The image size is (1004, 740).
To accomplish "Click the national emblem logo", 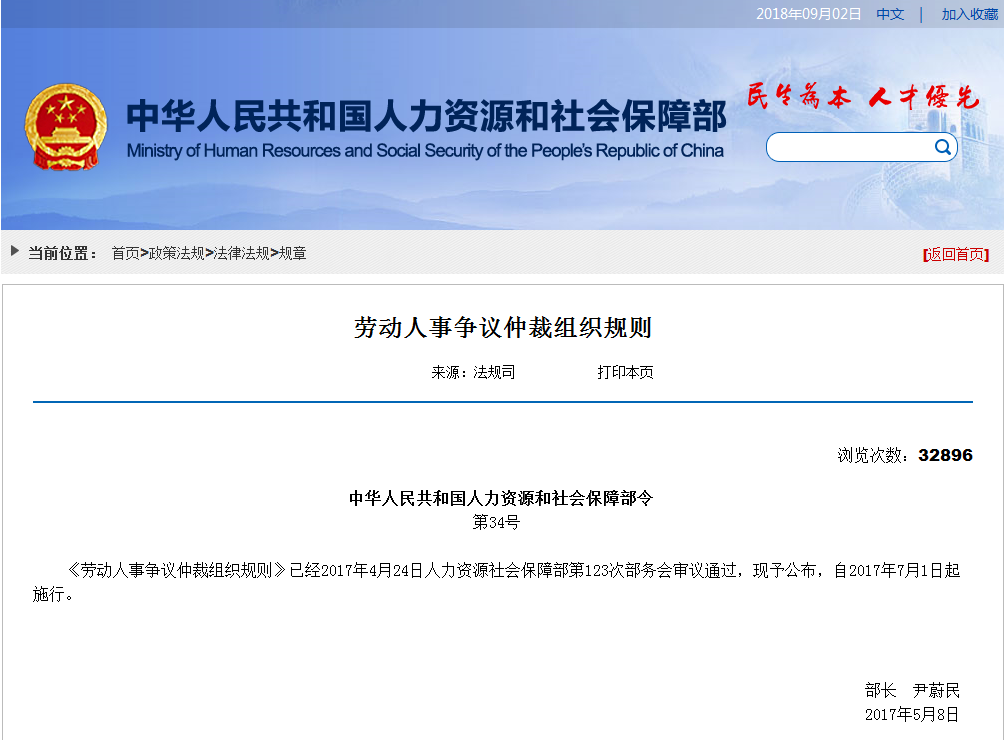I will (66, 127).
